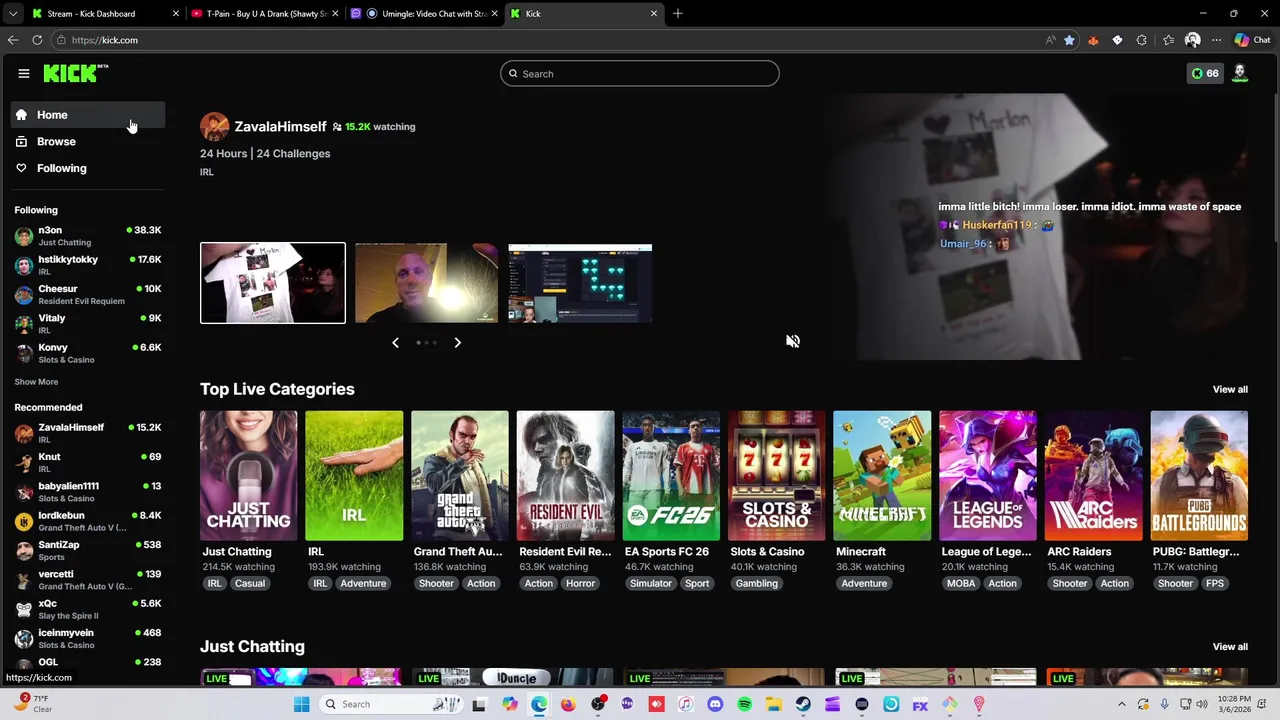Open babyalien1111 recommended channel
1280x720 pixels.
pos(88,491)
